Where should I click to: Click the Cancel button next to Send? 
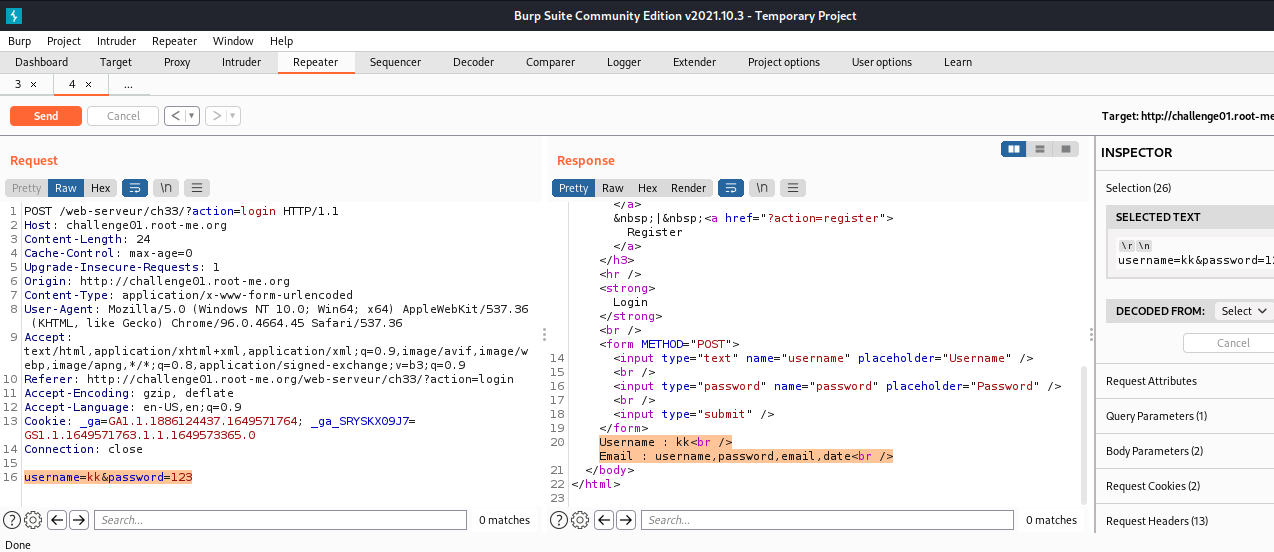point(123,116)
